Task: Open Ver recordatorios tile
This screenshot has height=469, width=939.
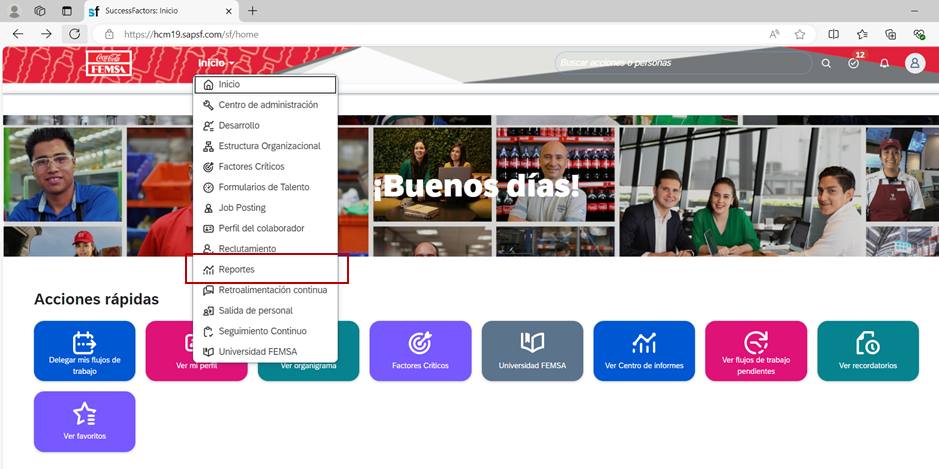Action: pos(867,351)
